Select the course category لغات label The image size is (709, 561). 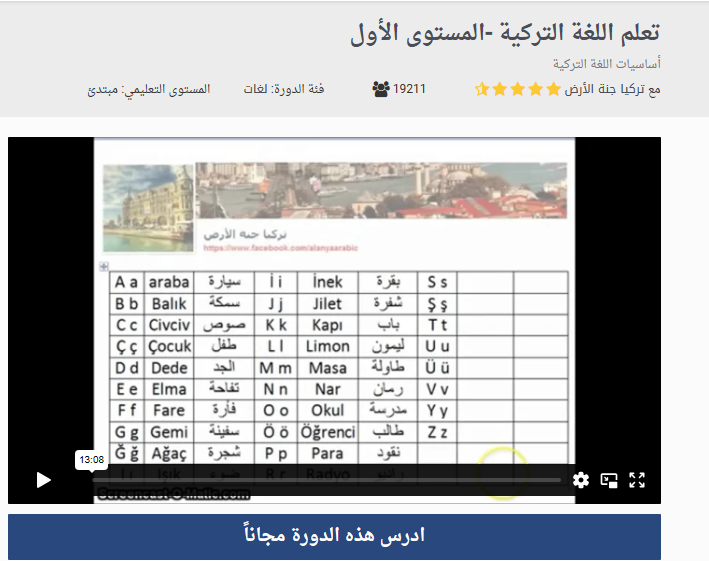[268, 89]
